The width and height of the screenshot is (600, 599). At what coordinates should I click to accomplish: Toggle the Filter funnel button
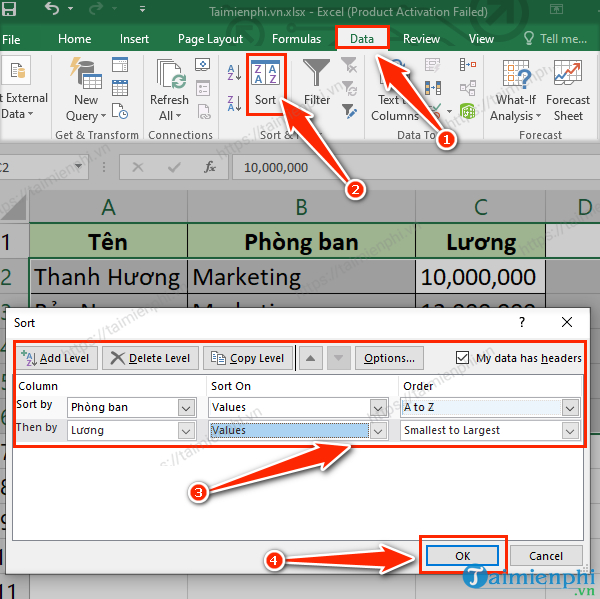(316, 82)
